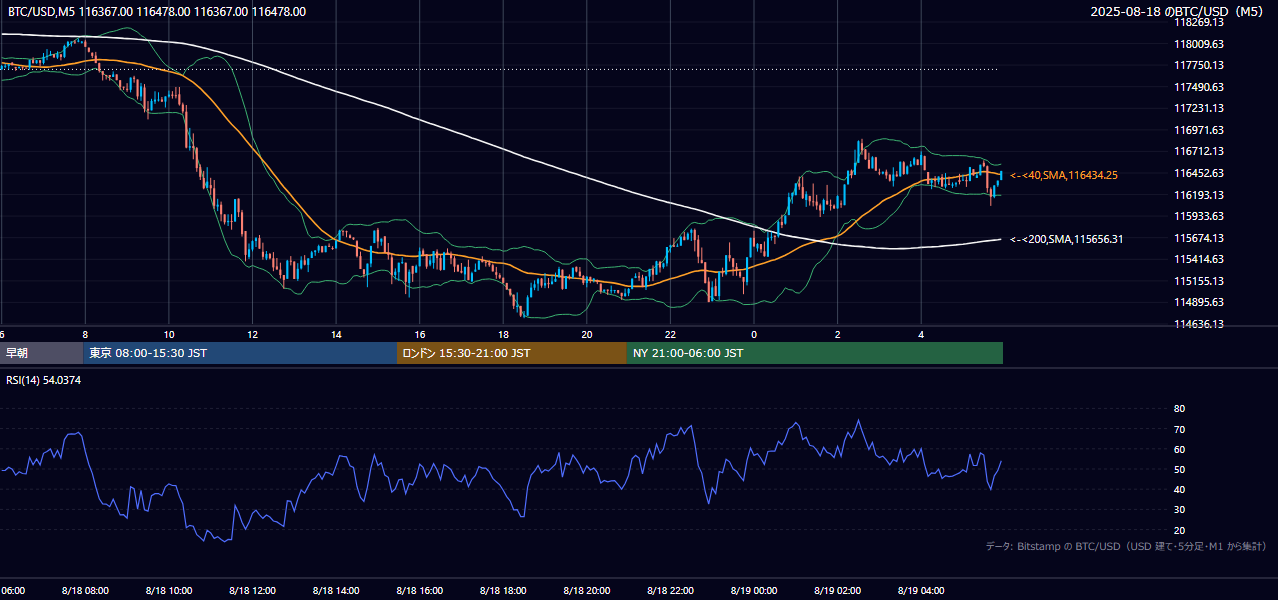Click RSI axis level 80
The height and width of the screenshot is (600, 1278).
[1179, 409]
